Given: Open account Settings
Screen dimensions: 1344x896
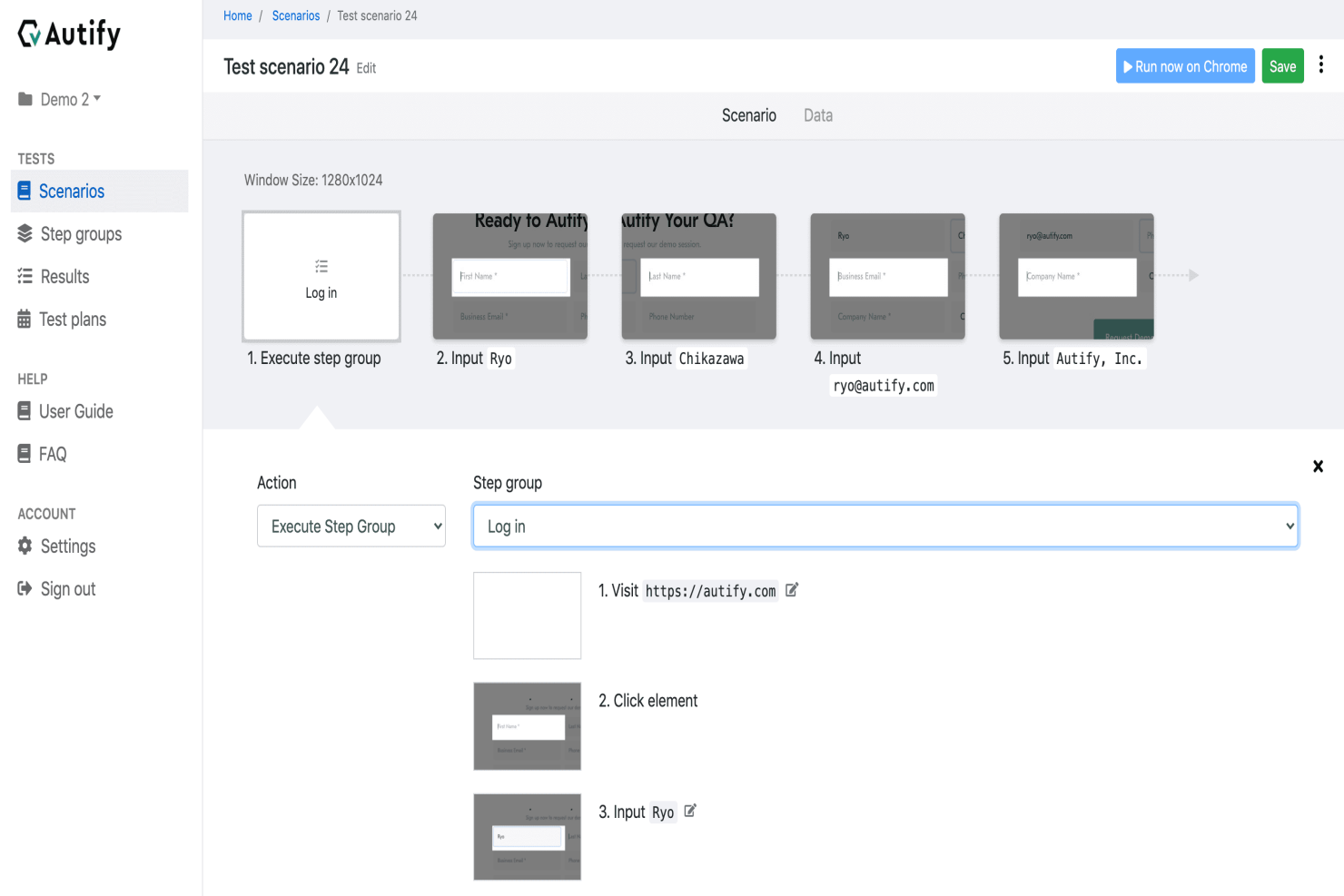Looking at the screenshot, I should point(68,546).
